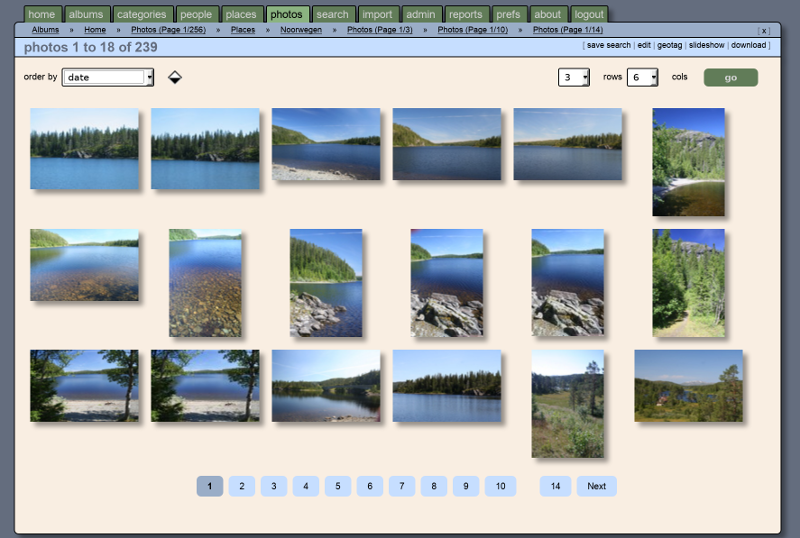Viewport: 800px width, 538px height.
Task: Click the download link
Action: click(748, 45)
